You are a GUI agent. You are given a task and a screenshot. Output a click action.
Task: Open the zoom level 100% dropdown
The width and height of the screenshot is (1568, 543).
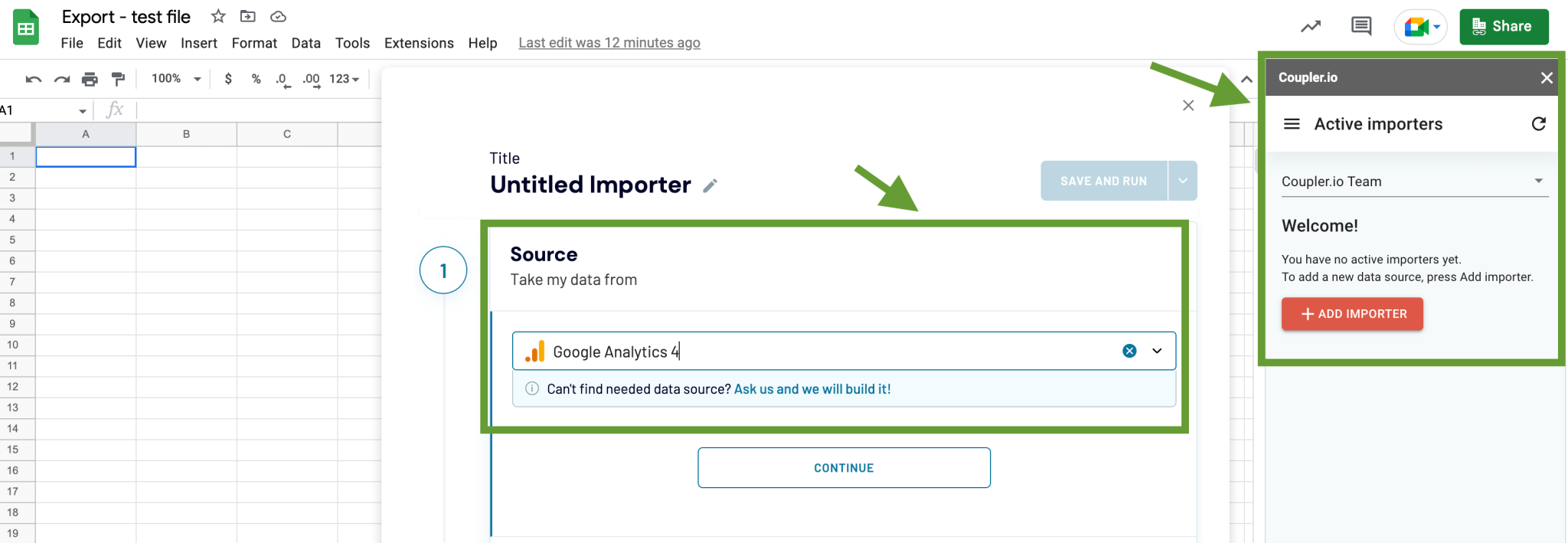tap(174, 78)
